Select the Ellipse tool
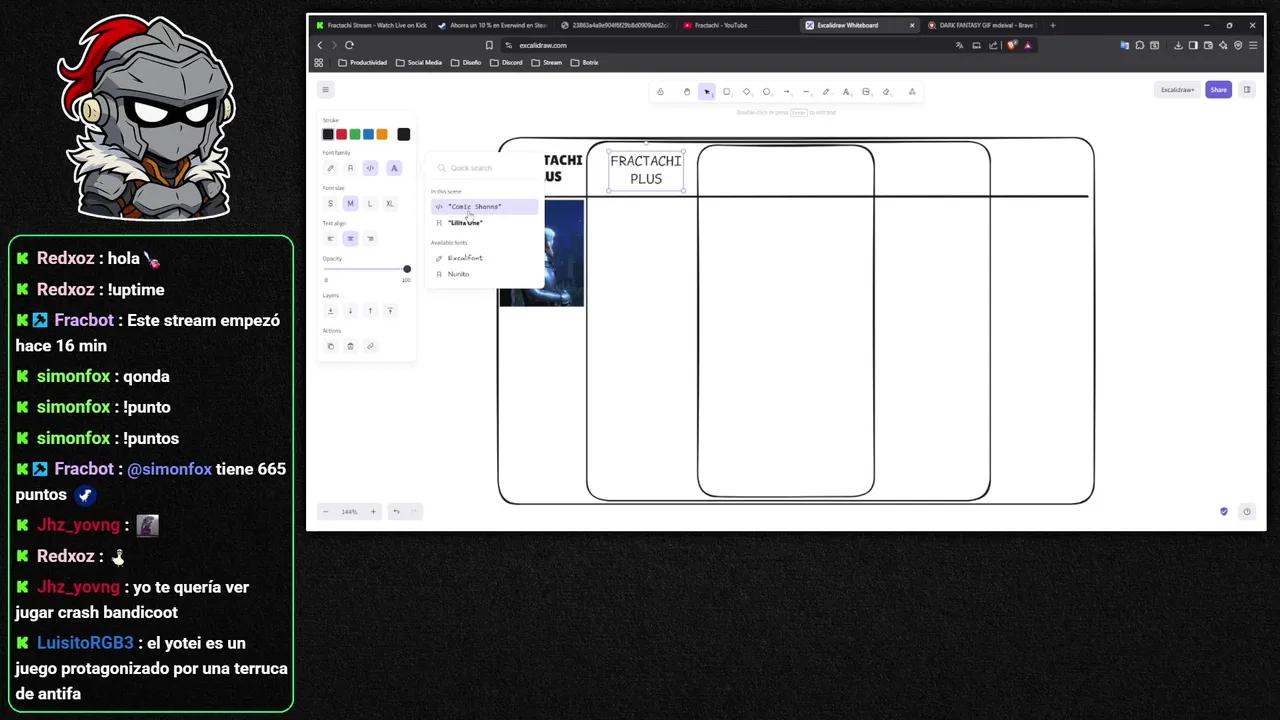This screenshot has width=1280, height=720. point(766,91)
